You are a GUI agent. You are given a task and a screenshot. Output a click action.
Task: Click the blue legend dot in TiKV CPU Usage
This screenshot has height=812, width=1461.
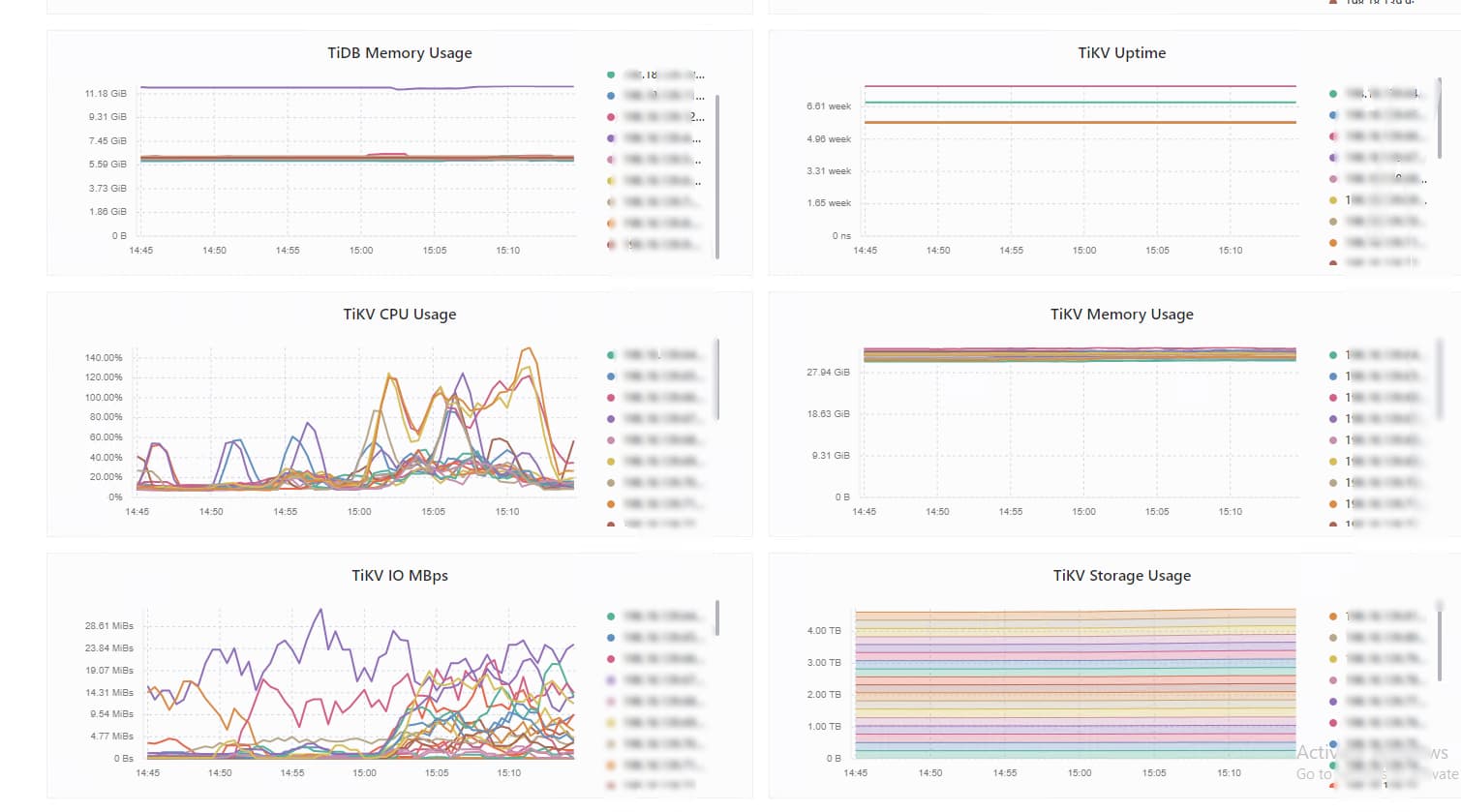(611, 376)
